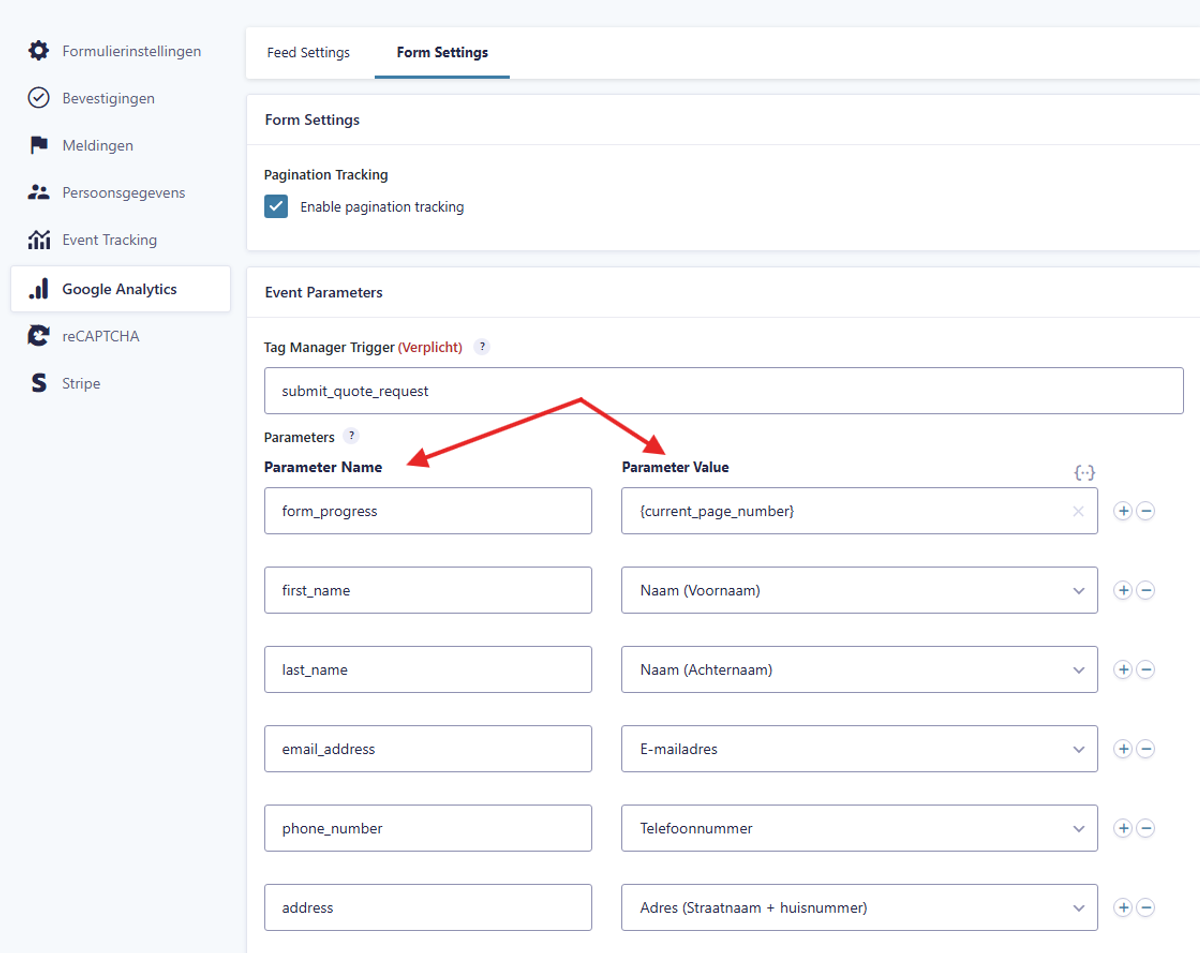Disable the pagination tracking checkbox
Screen dimensions: 1200x953
(276, 207)
